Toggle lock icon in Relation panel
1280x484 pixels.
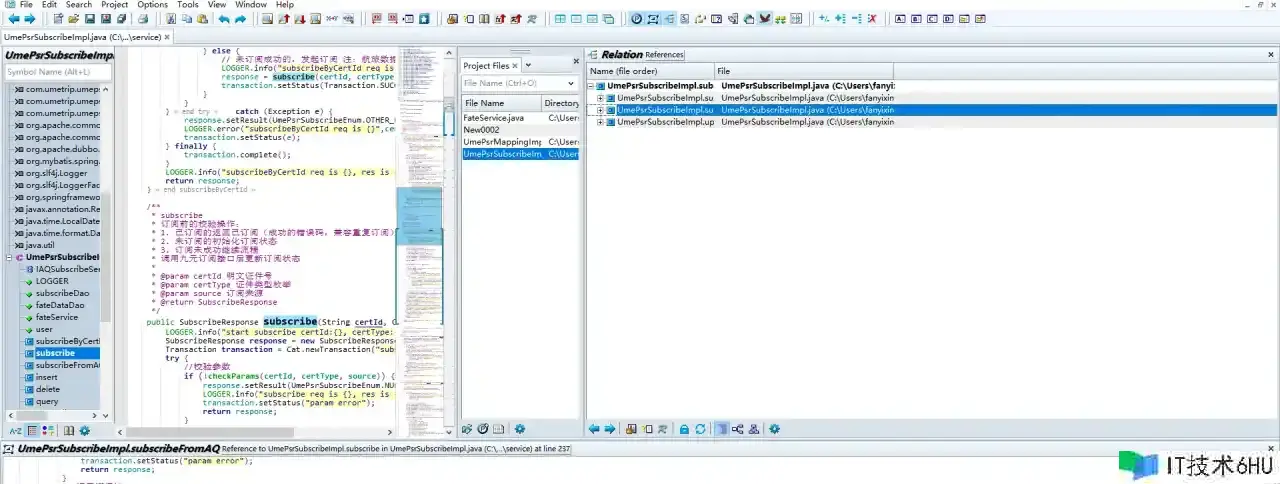684,429
